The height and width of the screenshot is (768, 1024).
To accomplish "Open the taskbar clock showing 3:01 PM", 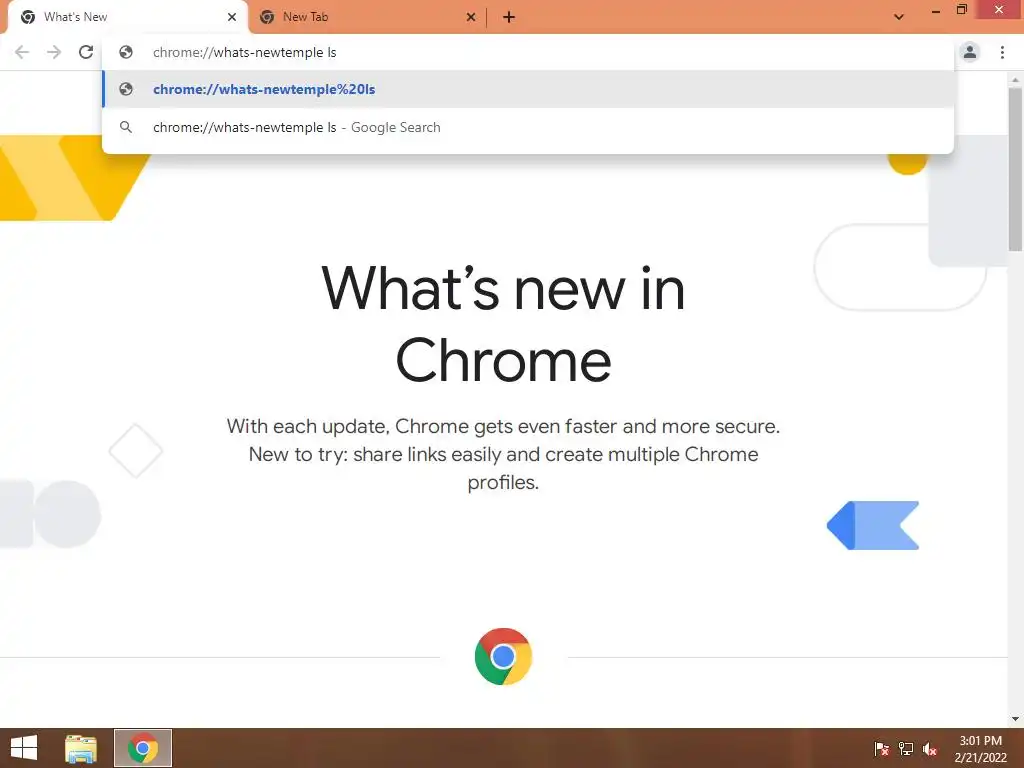I will (980, 749).
